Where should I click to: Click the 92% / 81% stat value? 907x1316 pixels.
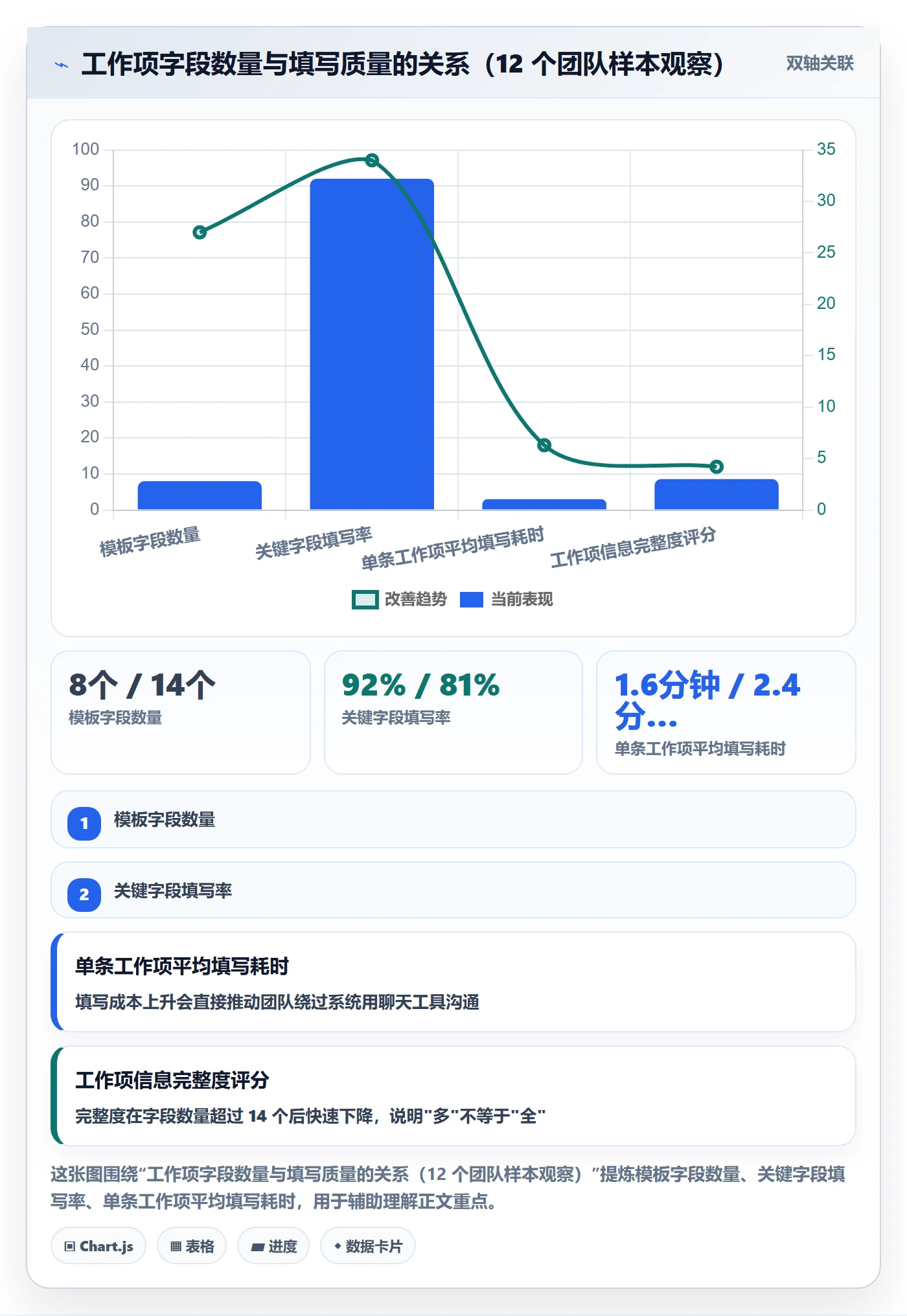tap(421, 685)
